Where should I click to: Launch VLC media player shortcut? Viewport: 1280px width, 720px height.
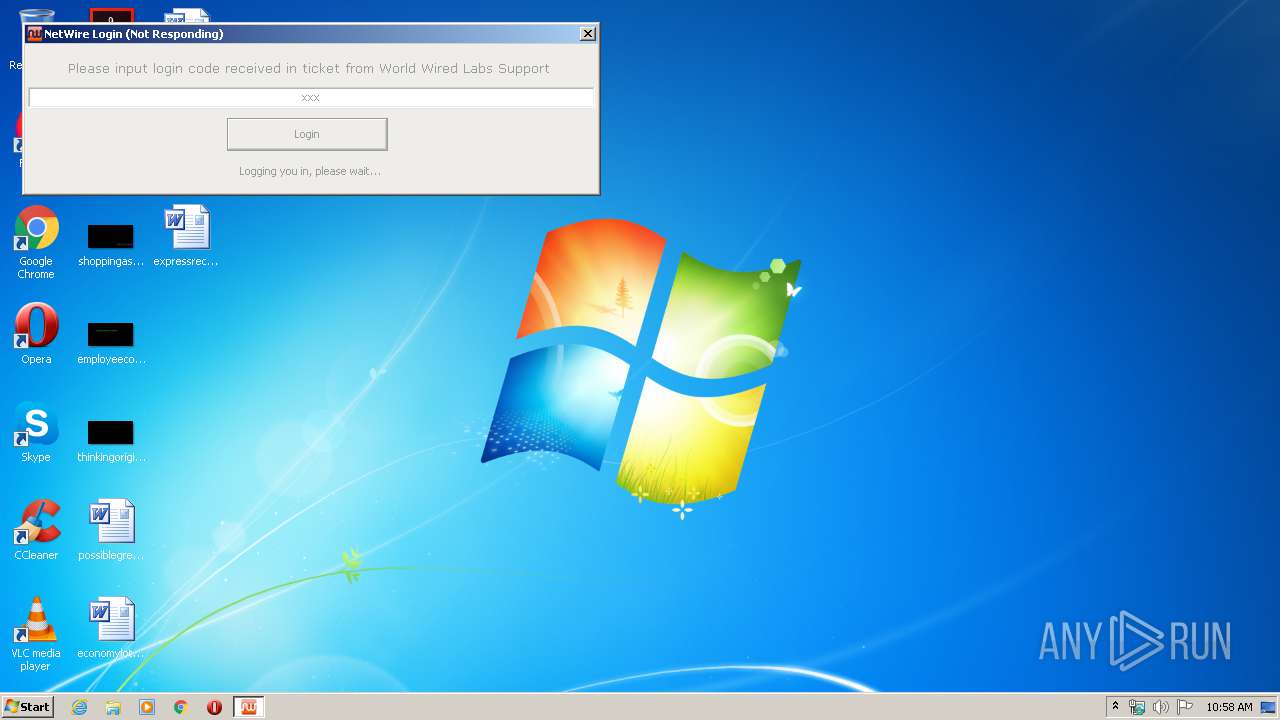click(36, 635)
